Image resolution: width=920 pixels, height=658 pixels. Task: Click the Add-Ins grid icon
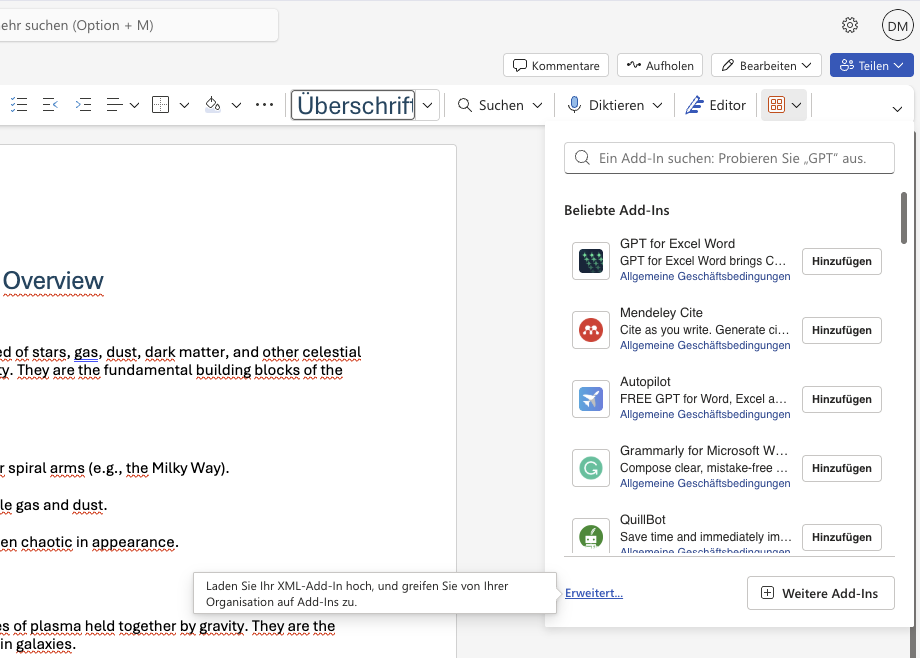776,105
